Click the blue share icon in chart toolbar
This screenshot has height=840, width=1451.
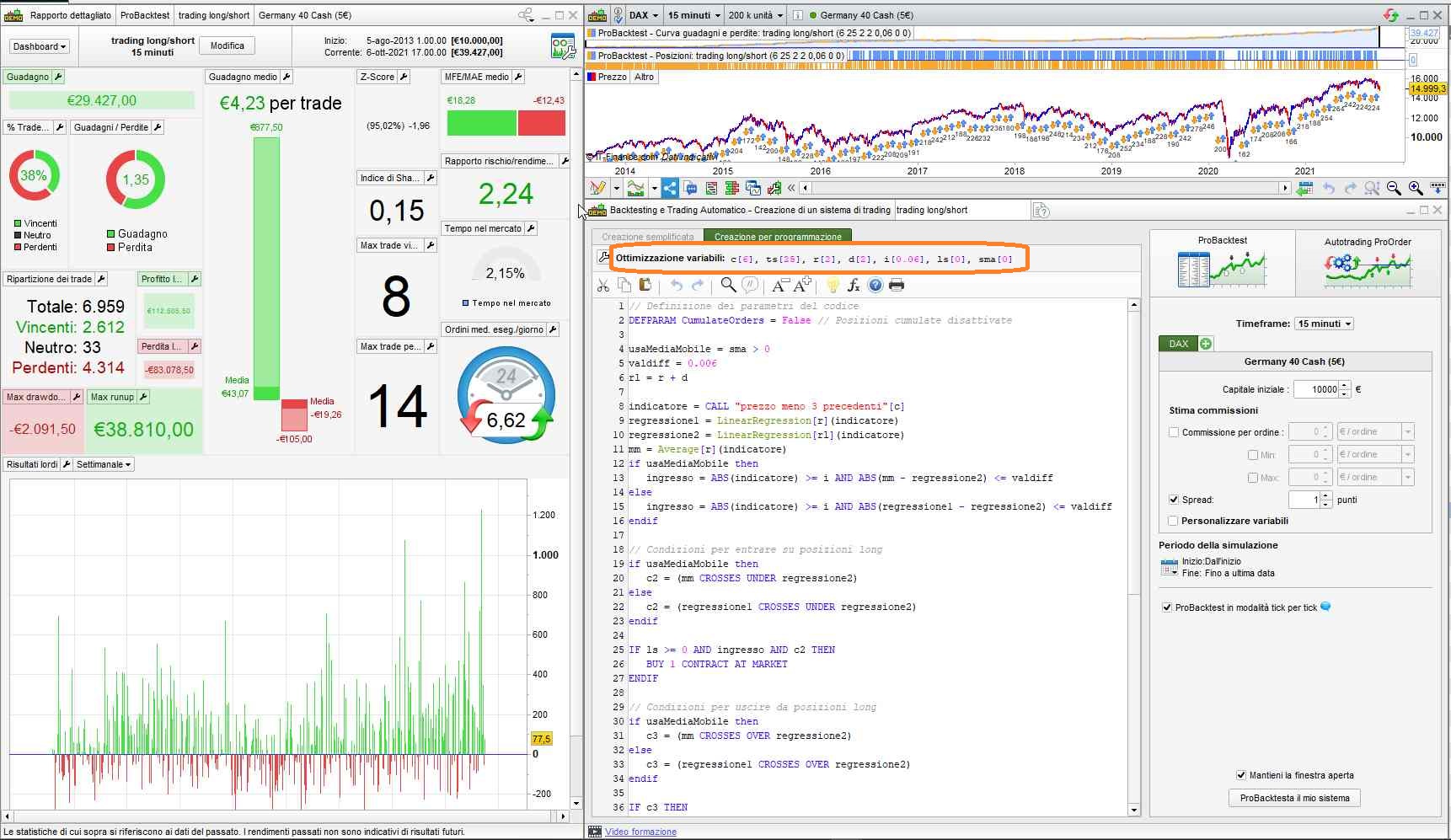tap(670, 188)
